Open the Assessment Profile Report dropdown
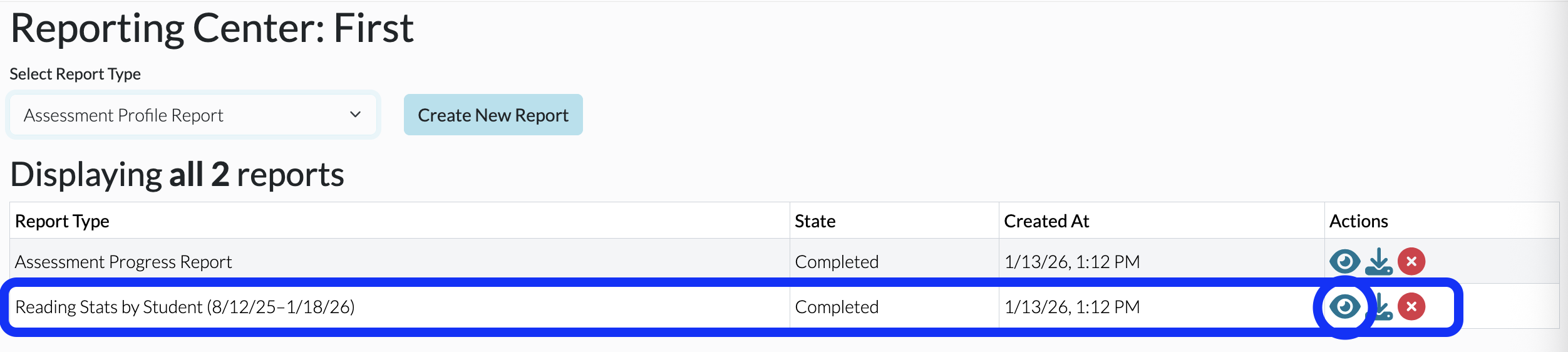 (x=193, y=115)
